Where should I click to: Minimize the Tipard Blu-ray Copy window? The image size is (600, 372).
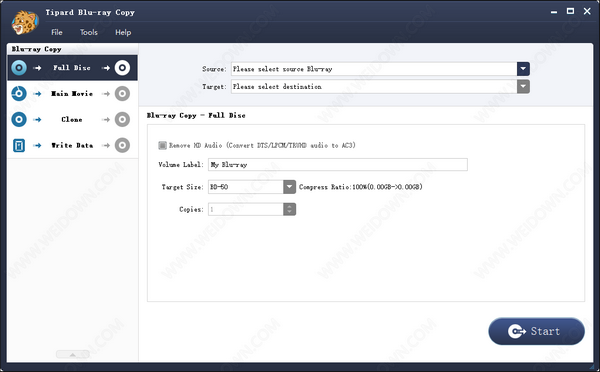tap(554, 12)
